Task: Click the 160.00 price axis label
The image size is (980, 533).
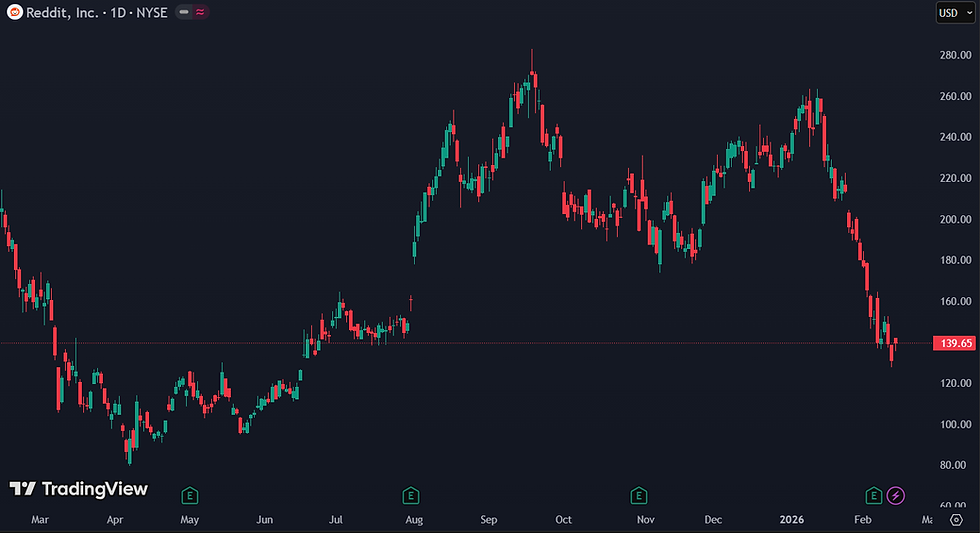Action: click(956, 301)
